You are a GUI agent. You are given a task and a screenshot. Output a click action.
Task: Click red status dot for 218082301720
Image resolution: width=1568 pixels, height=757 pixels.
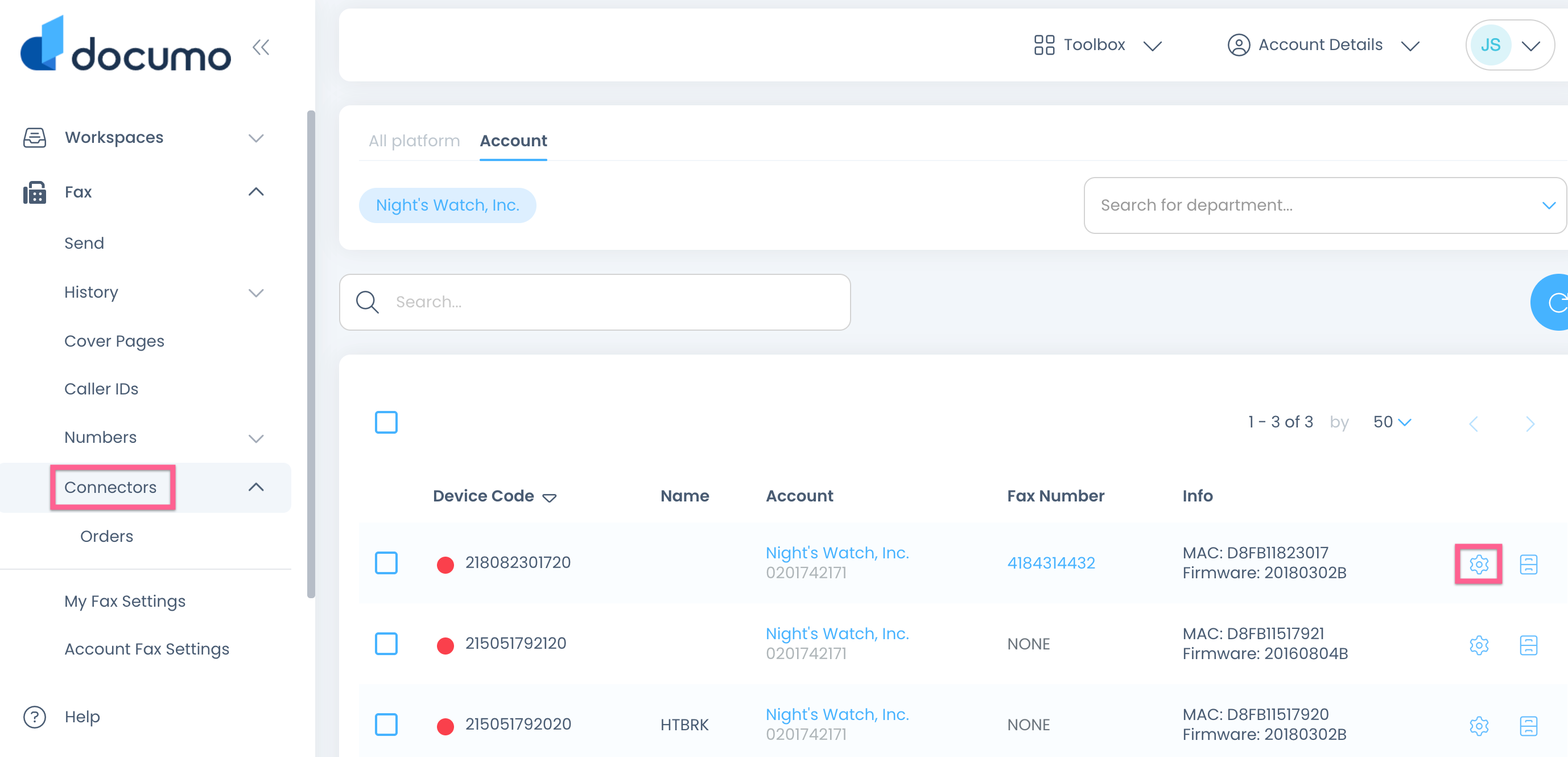click(445, 565)
